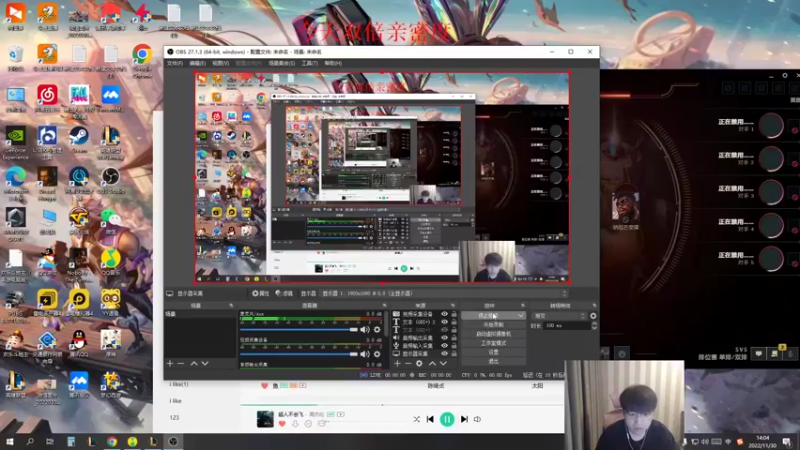Pop out the 控件 panel using its header icon
The image size is (800, 450).
coord(522,306)
